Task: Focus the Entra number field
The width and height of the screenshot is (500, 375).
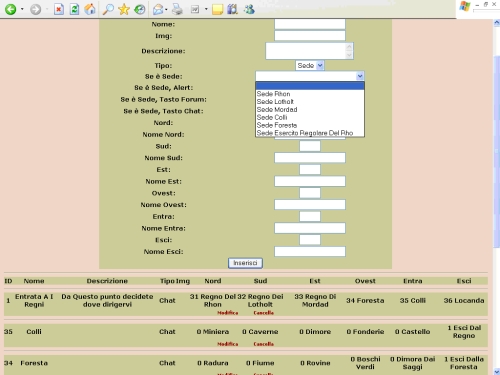Action: 310,216
